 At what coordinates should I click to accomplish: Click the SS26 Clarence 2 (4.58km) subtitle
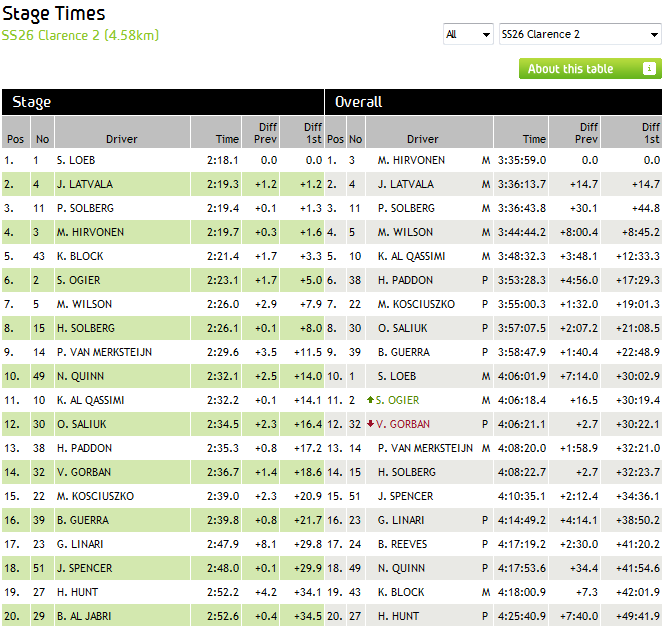point(80,35)
